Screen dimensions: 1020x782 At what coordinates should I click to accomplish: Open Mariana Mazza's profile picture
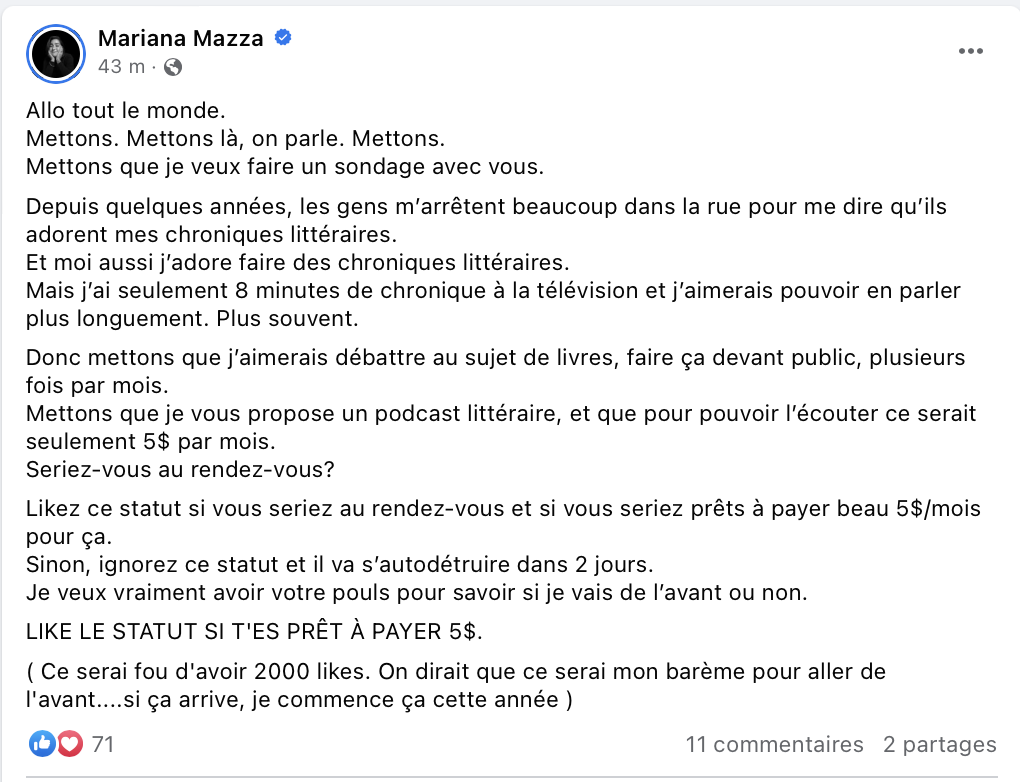56,54
